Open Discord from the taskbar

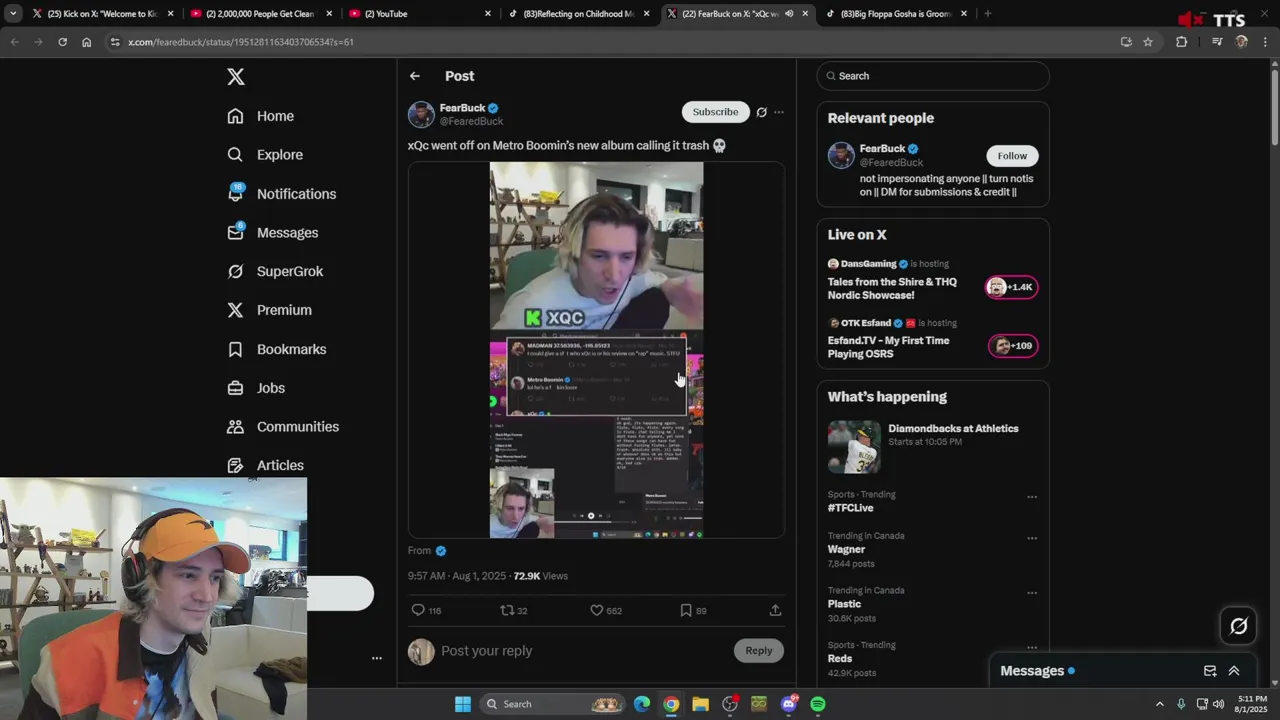[x=789, y=704]
